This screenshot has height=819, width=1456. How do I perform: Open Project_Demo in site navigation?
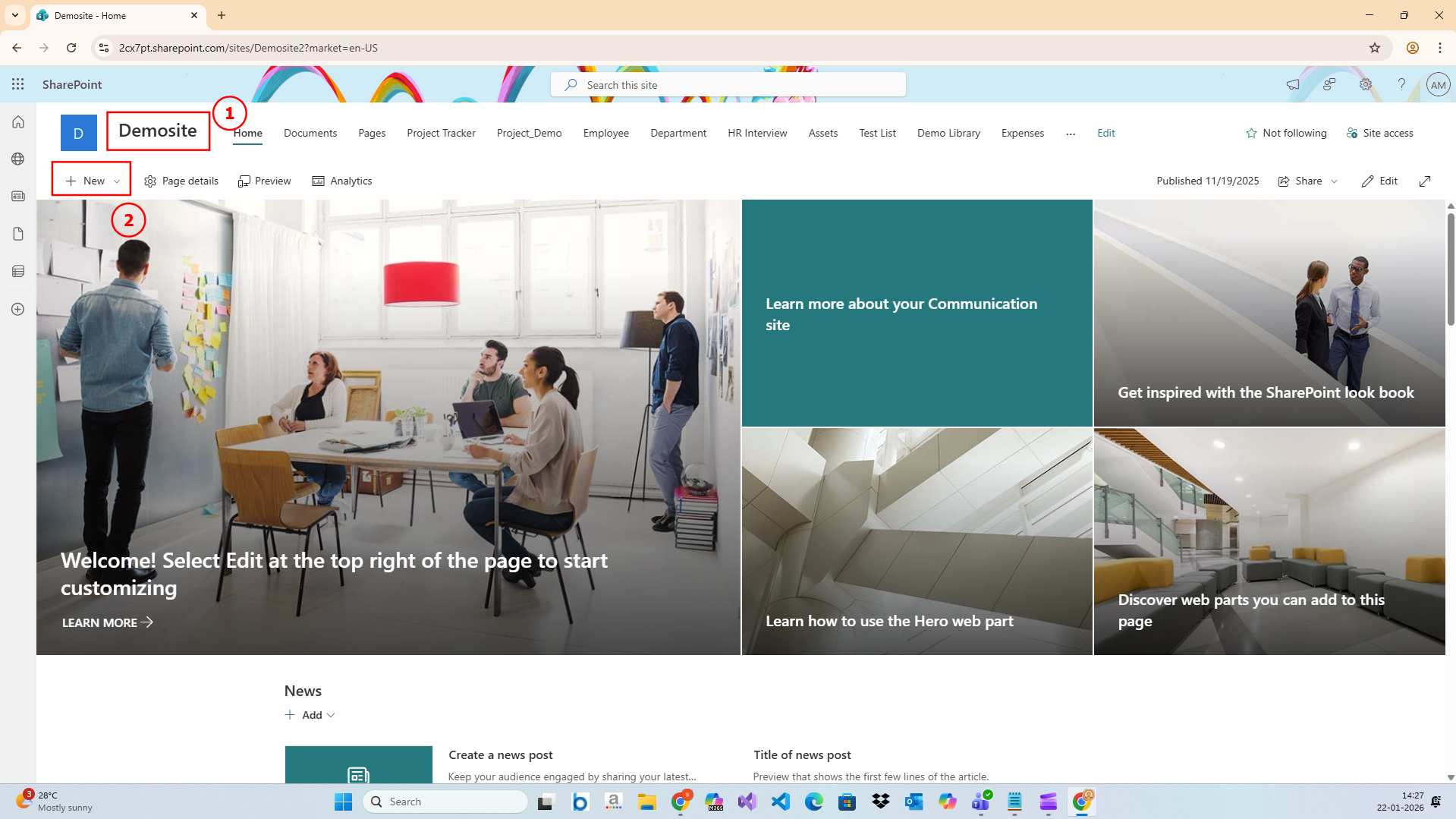[530, 133]
